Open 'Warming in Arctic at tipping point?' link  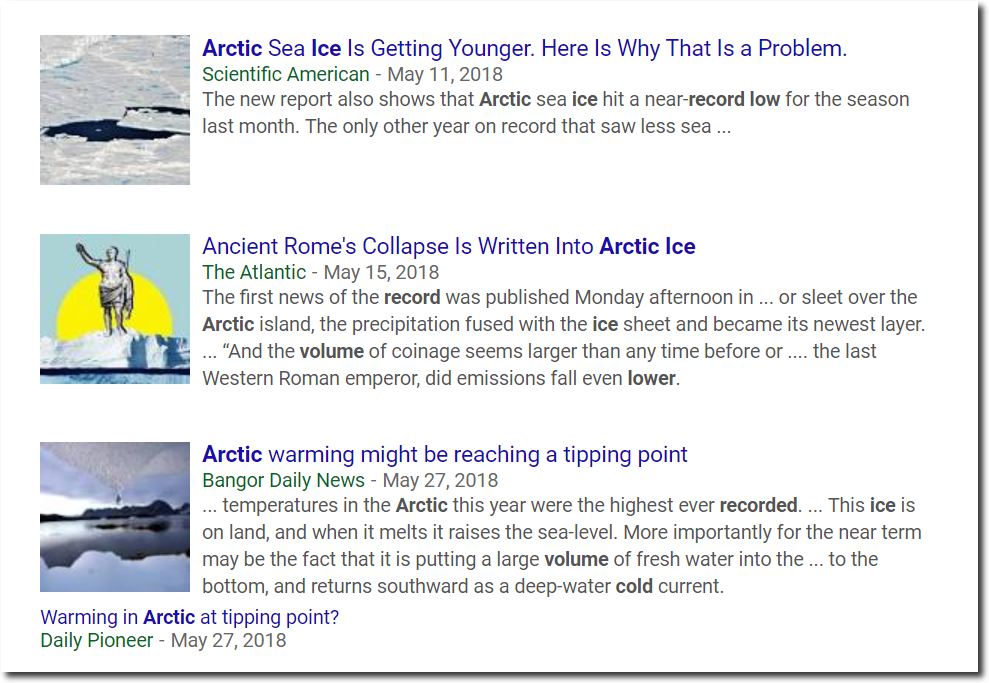point(190,617)
